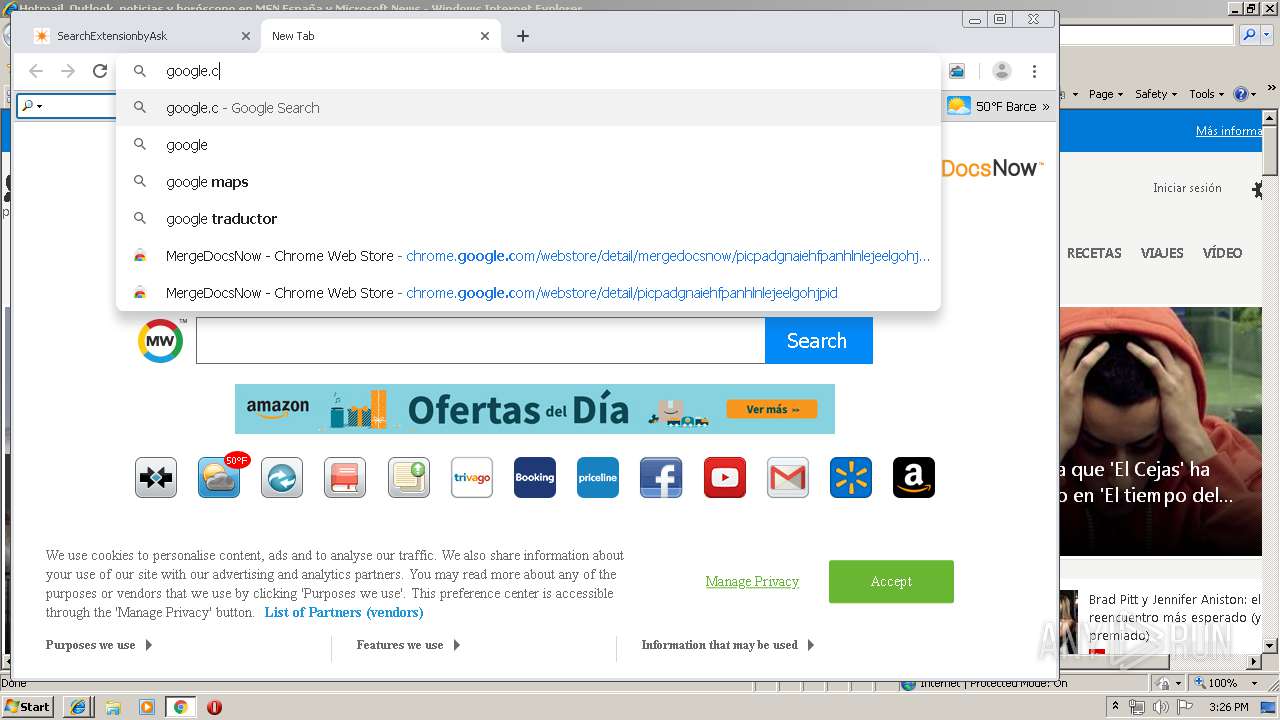Click in the Chrome address bar text
This screenshot has height=720, width=1280.
193,71
